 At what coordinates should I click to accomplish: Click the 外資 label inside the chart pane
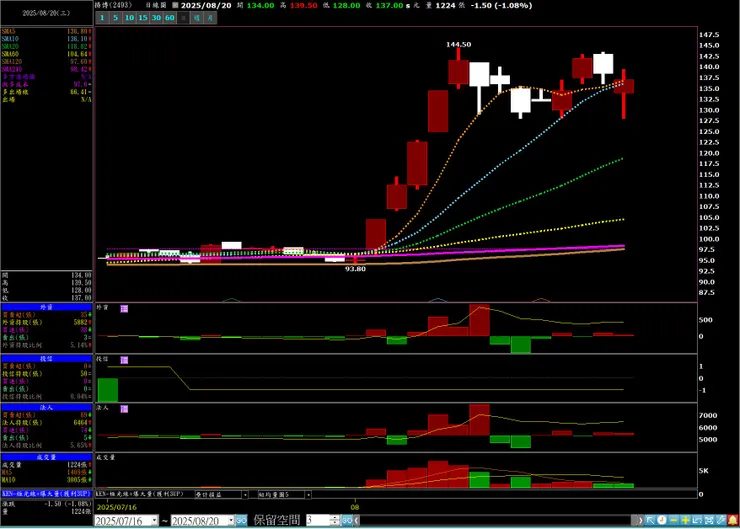pyautogui.click(x=102, y=308)
